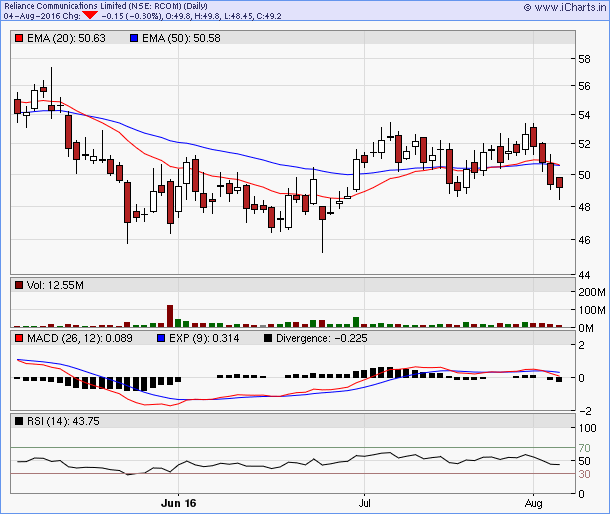Click the 52 price axis label
The height and width of the screenshot is (514, 610).
(x=584, y=144)
